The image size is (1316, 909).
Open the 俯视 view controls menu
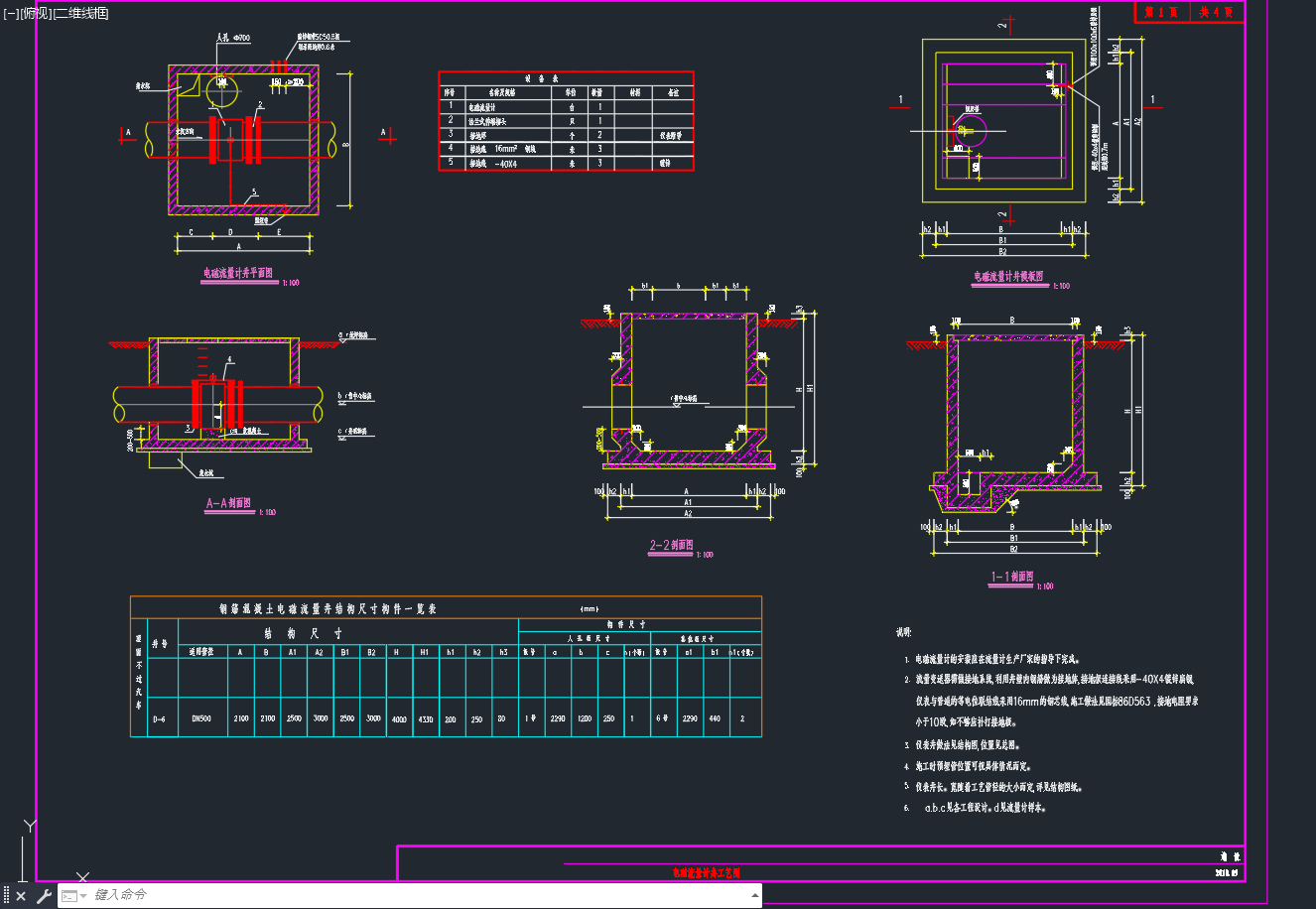tap(35, 13)
